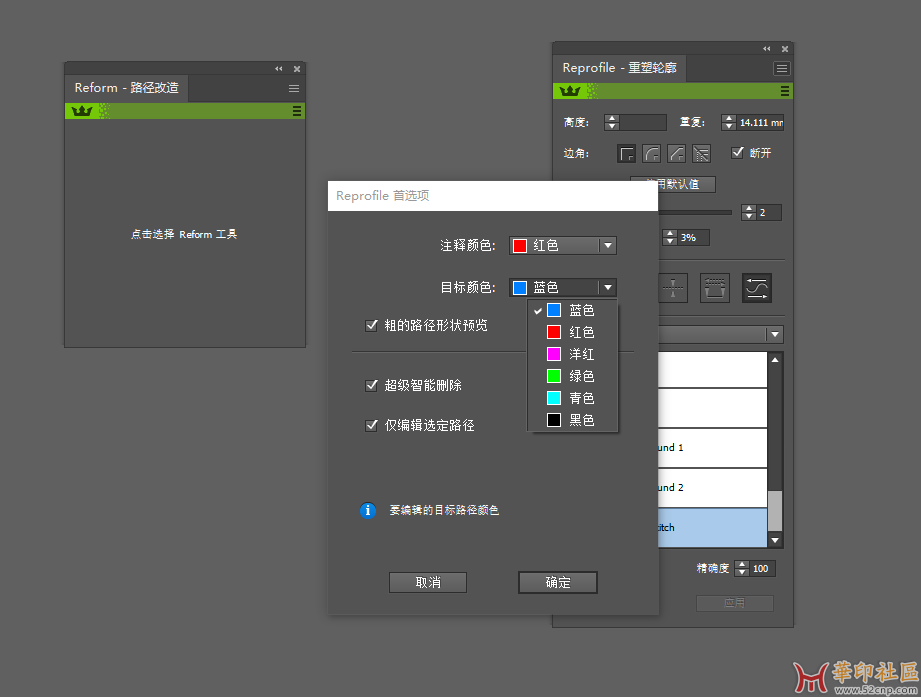This screenshot has height=697, width=921.
Task: Close the 目标颜色 dropdown via its arrow
Action: coord(608,287)
